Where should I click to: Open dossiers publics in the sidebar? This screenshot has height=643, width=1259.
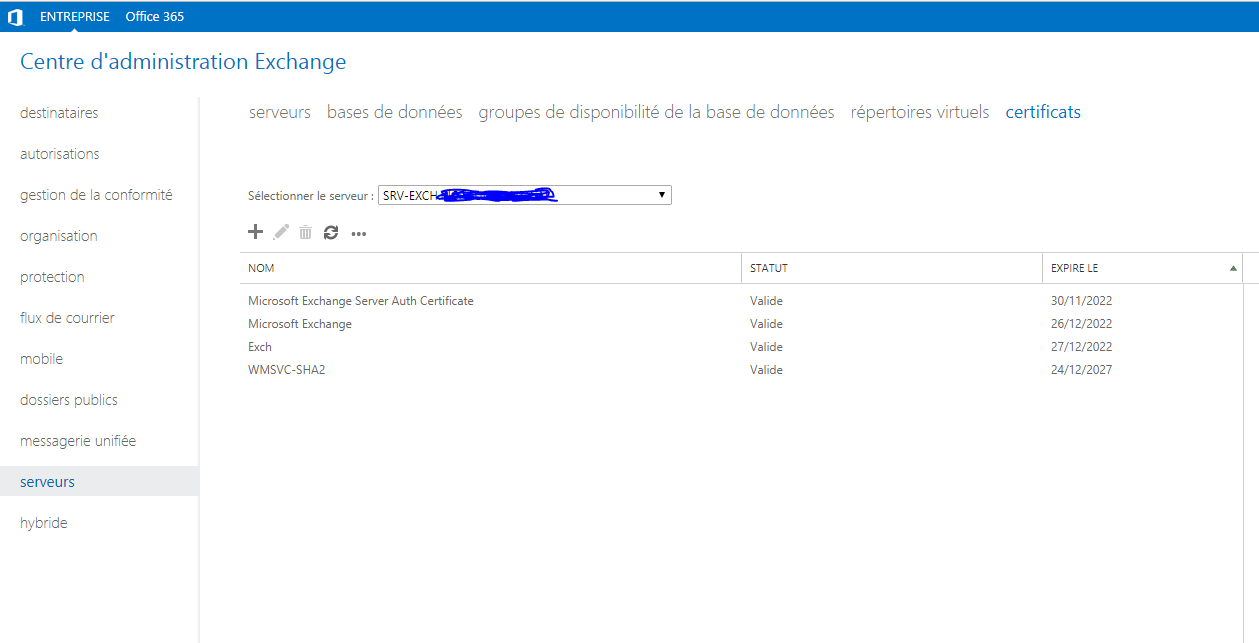click(69, 400)
